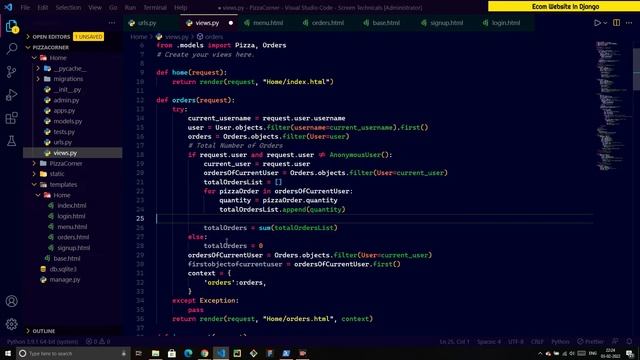The height and width of the screenshot is (360, 640).
Task: Open manage.py in the file tree
Action: tap(64, 280)
